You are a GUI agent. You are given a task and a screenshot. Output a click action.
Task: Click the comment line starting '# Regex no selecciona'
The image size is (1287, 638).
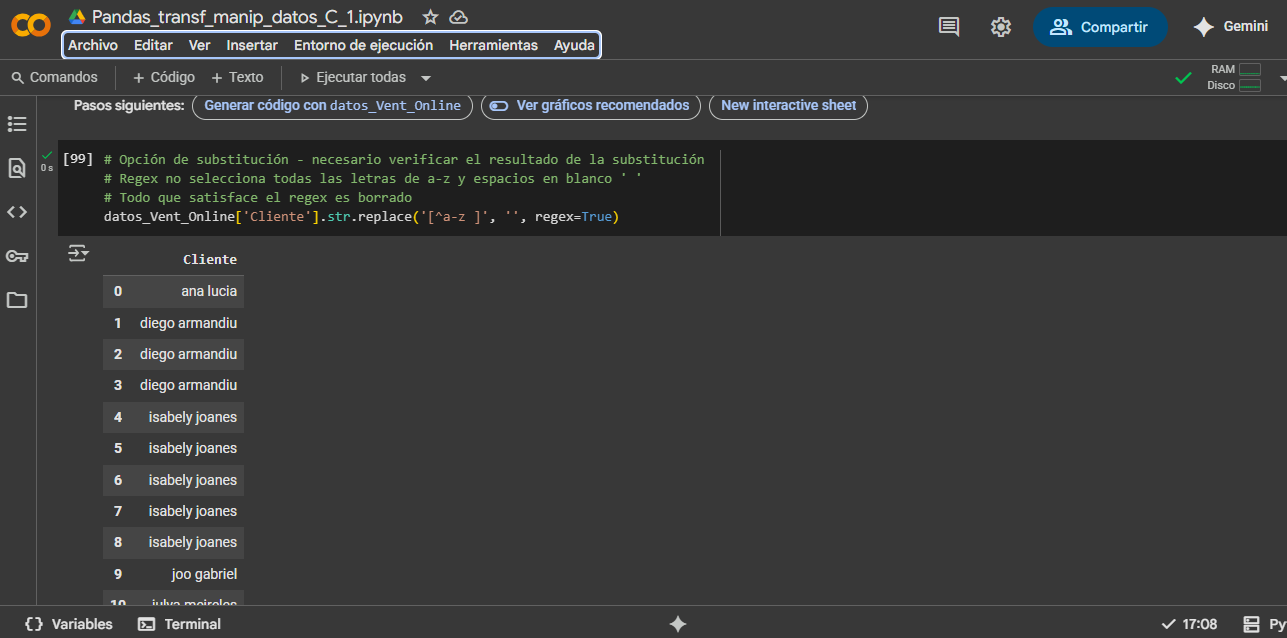(x=373, y=178)
